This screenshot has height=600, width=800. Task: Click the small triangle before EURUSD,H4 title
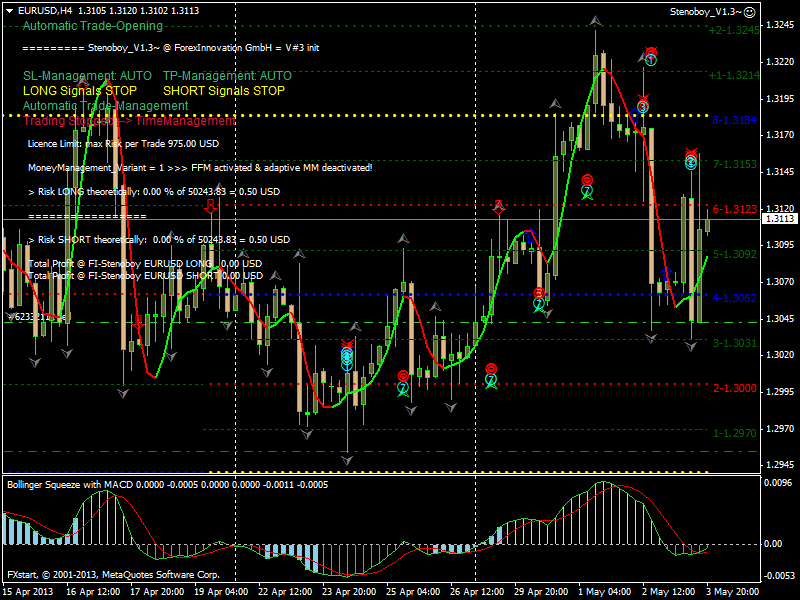tap(9, 10)
